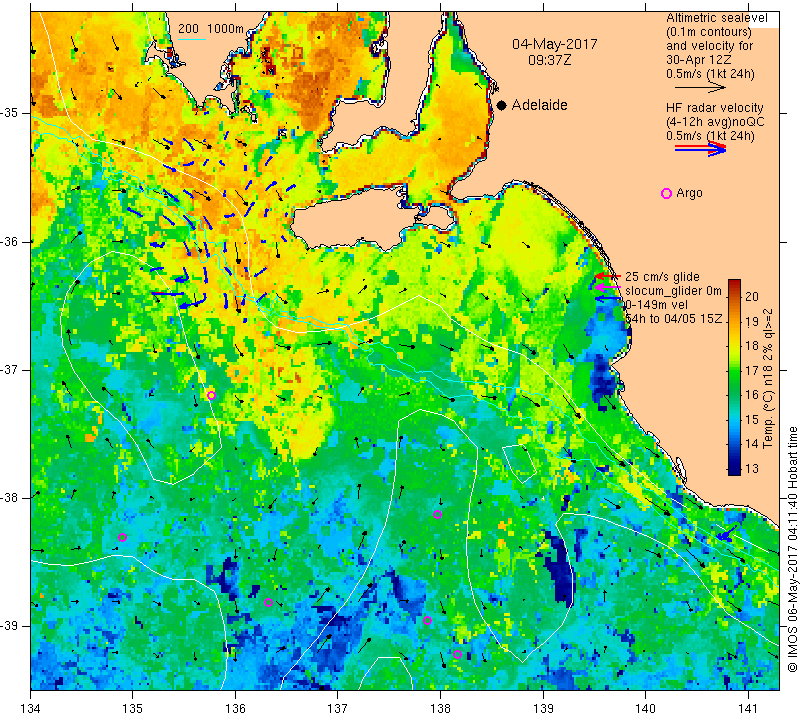Click the '30-Apr 12Z' legend text
This screenshot has width=800, height=720.
coord(698,60)
